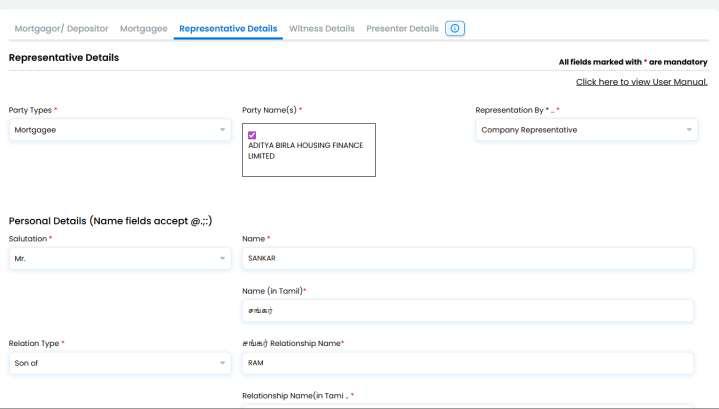The image size is (719, 409).
Task: Switch to Mortgagor/ Depositor tab
Action: click(61, 28)
